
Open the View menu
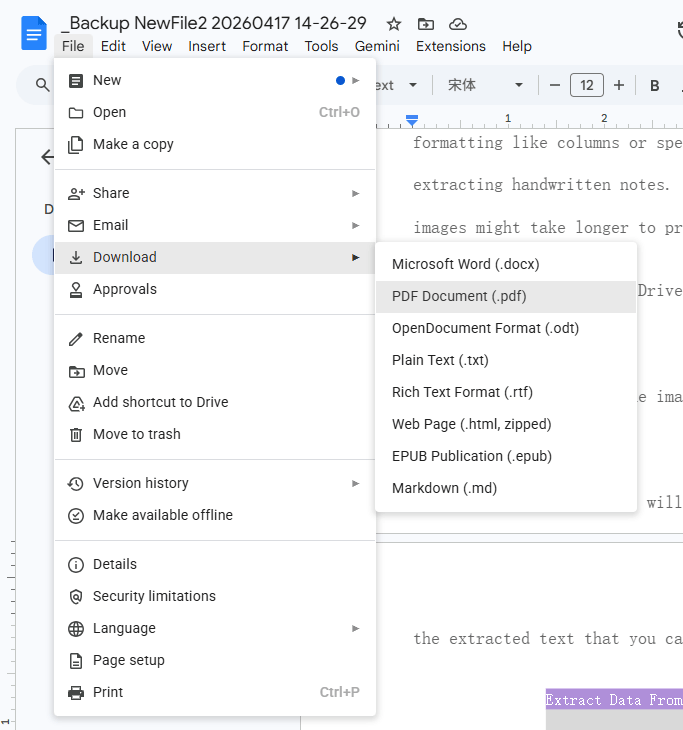pyautogui.click(x=157, y=47)
